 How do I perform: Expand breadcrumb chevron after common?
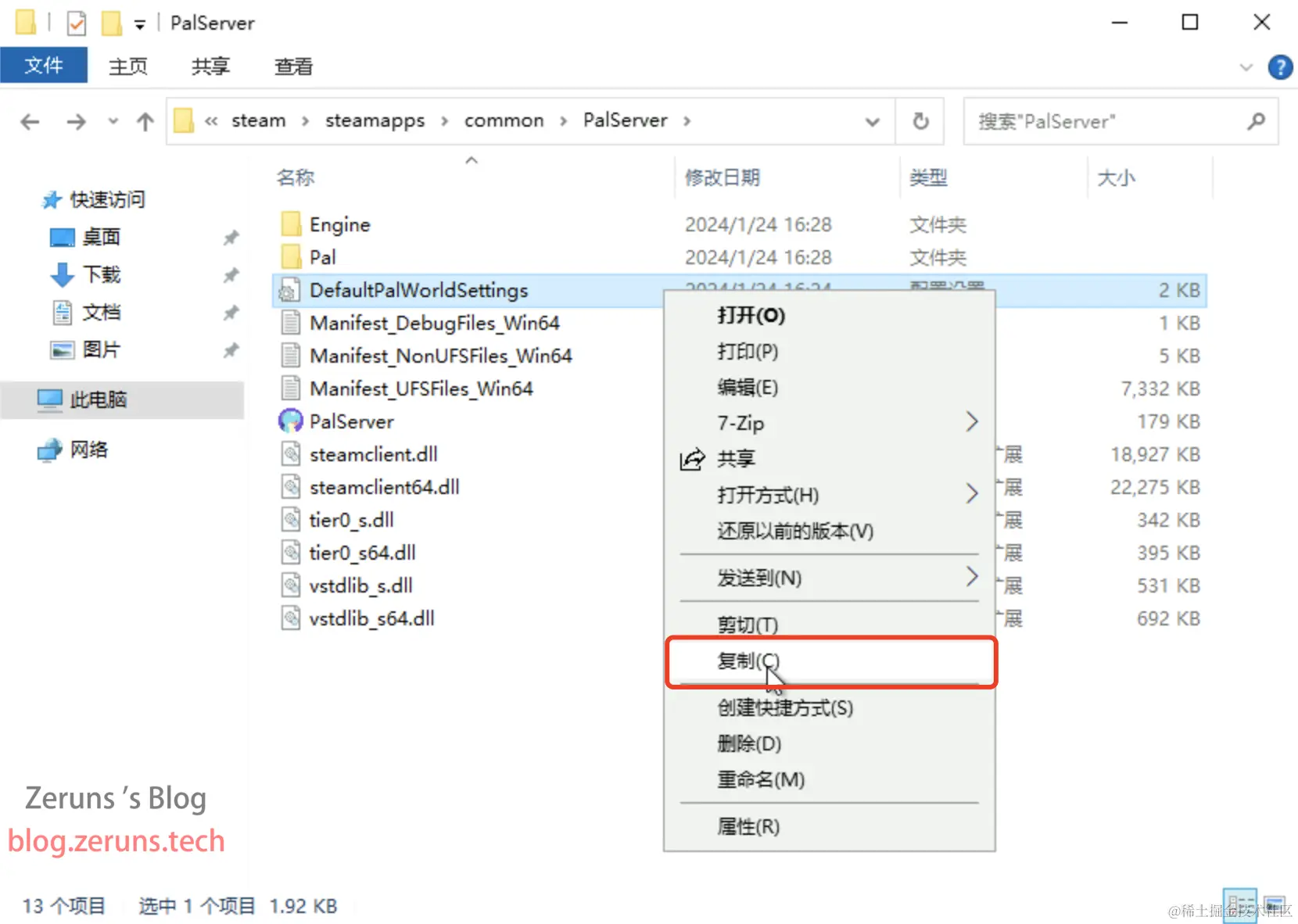click(563, 121)
